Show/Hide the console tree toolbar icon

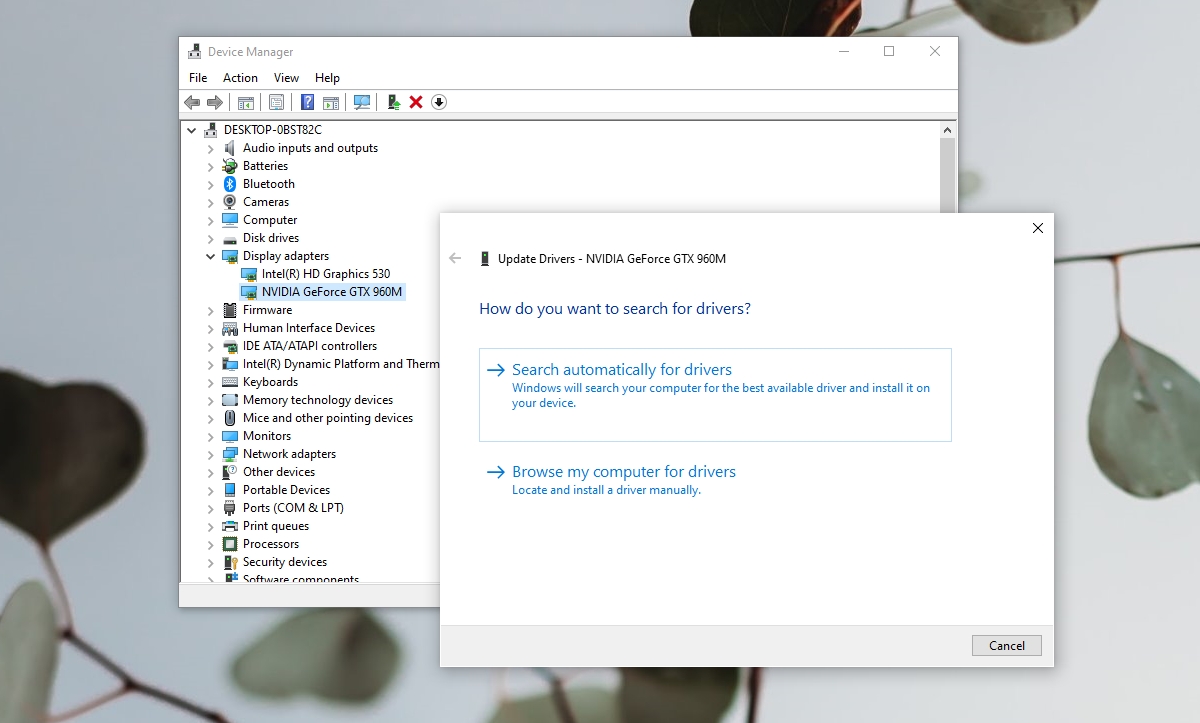tap(246, 101)
